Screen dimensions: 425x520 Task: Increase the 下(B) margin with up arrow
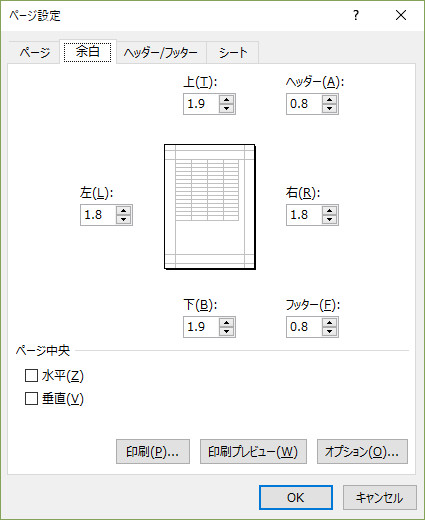click(227, 323)
